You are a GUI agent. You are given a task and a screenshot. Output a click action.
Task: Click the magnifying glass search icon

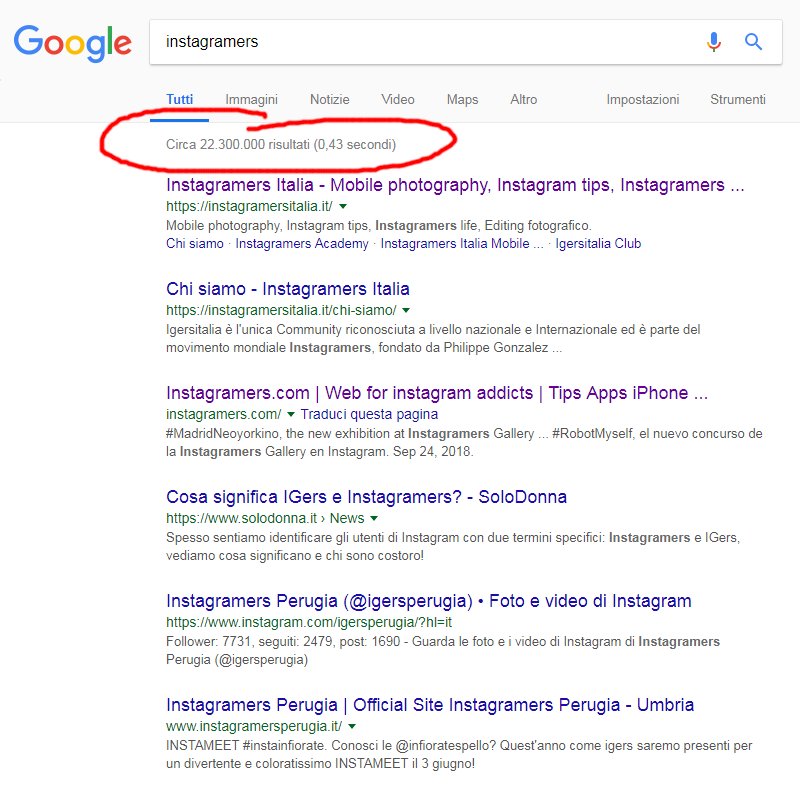(x=753, y=42)
